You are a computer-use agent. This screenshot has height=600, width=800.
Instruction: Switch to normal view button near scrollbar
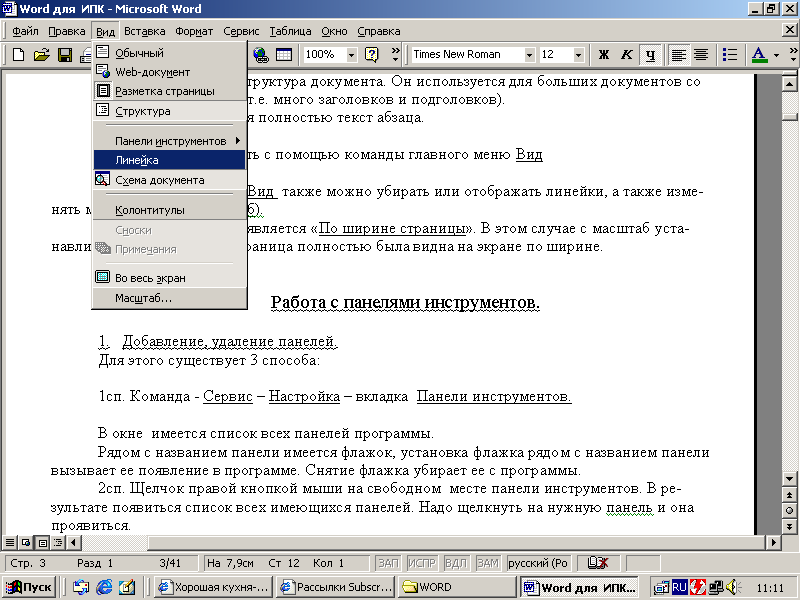(10, 542)
